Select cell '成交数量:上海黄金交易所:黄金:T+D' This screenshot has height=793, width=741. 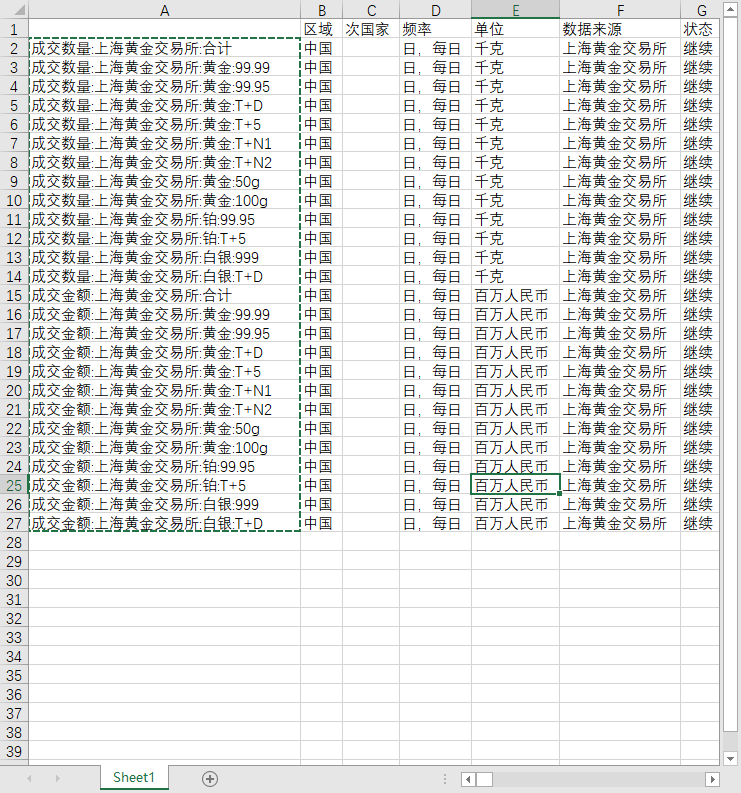[164, 105]
